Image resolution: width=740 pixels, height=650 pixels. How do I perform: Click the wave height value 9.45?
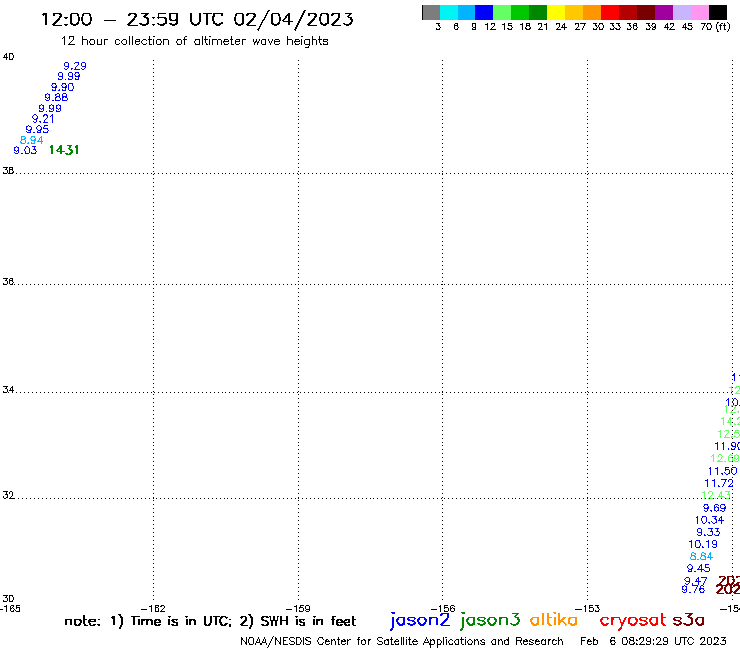point(698,569)
